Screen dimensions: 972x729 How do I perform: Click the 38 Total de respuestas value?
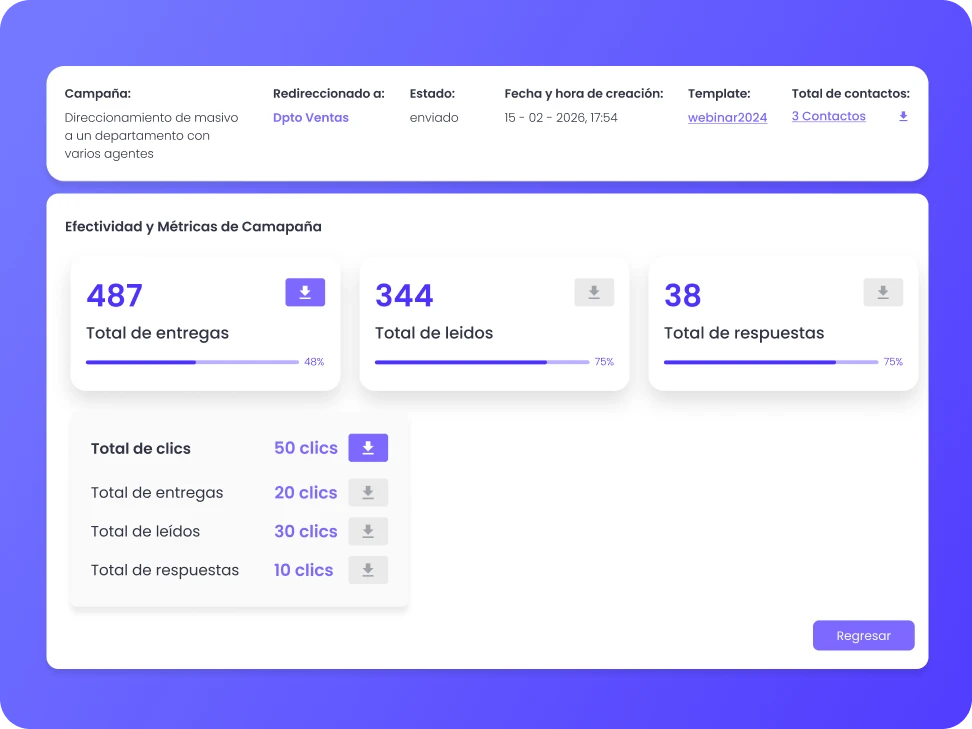[682, 294]
